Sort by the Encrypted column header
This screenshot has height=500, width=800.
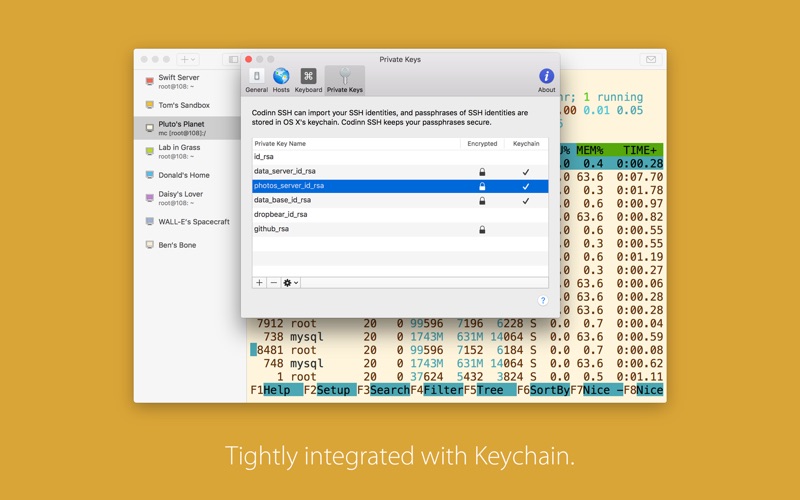482,143
